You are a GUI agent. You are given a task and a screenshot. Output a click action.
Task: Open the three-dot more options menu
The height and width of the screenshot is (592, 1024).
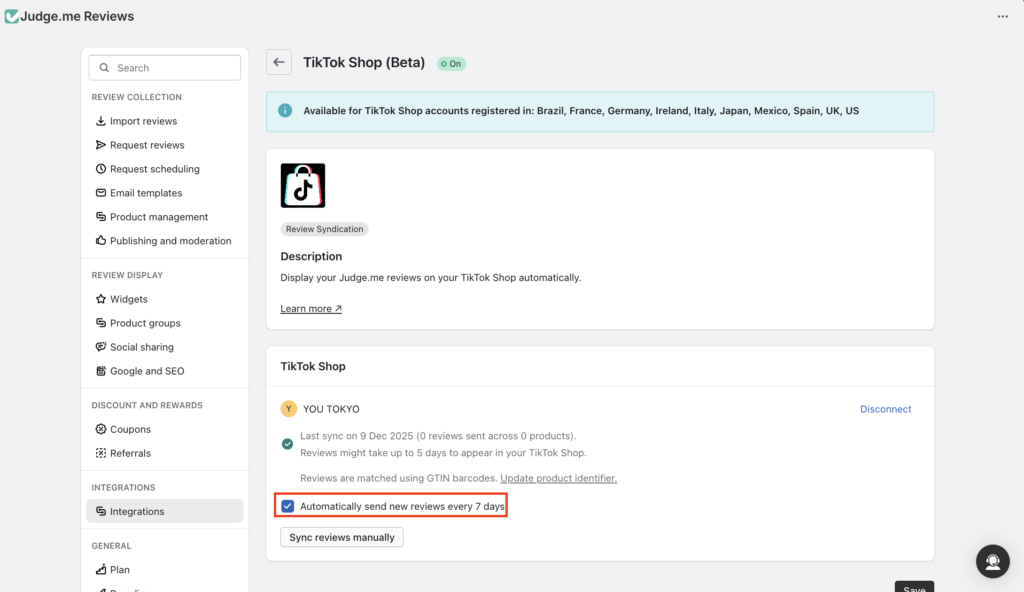pyautogui.click(x=1003, y=17)
